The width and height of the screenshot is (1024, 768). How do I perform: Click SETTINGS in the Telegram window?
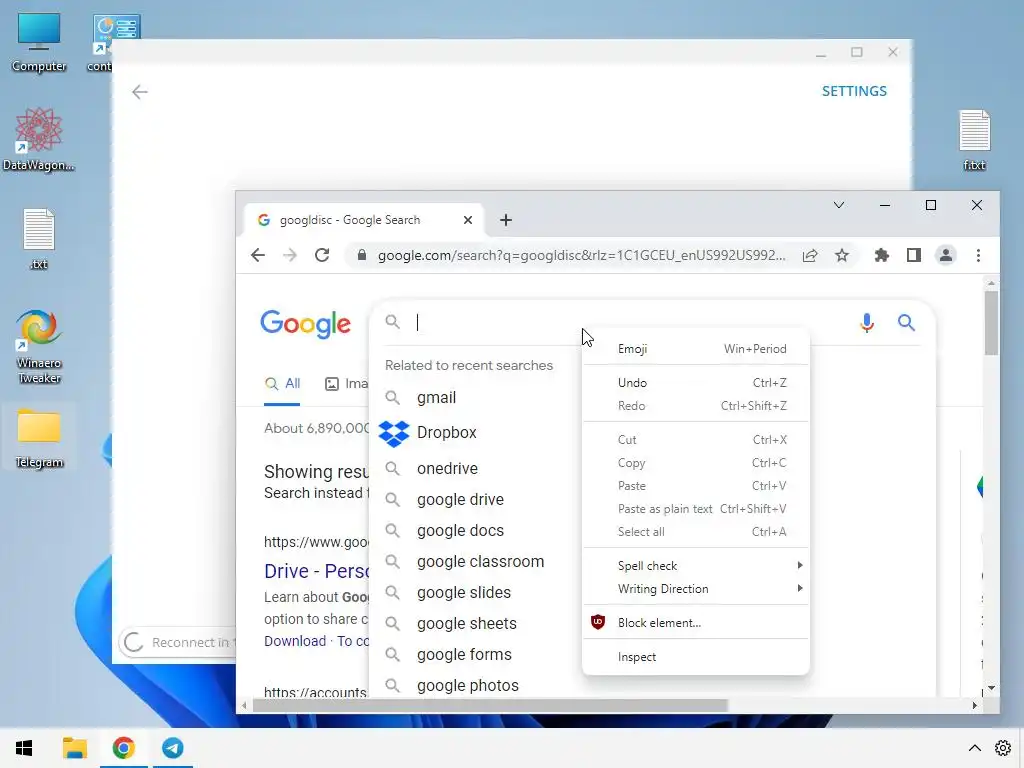pyautogui.click(x=854, y=91)
